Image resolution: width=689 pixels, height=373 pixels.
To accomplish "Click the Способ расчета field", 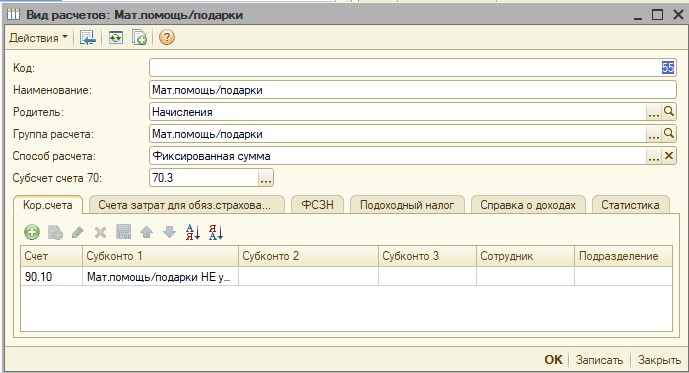I will pyautogui.click(x=398, y=156).
